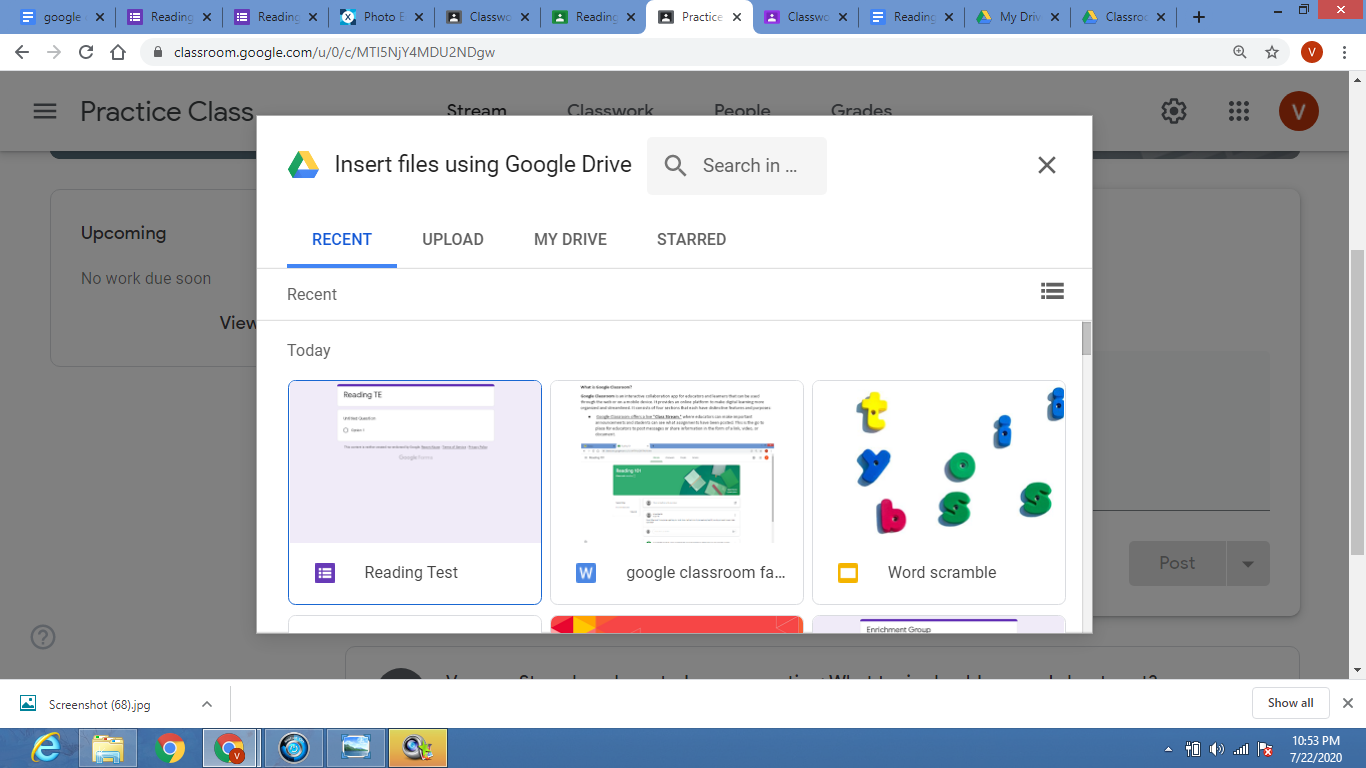Click the Search in Drive field

(x=737, y=166)
